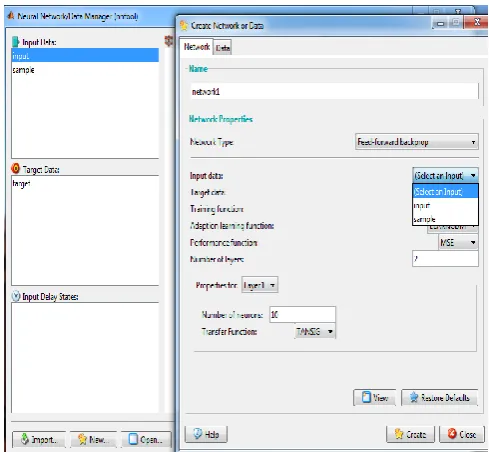Click the Help button
The image size is (489, 452).
point(206,434)
